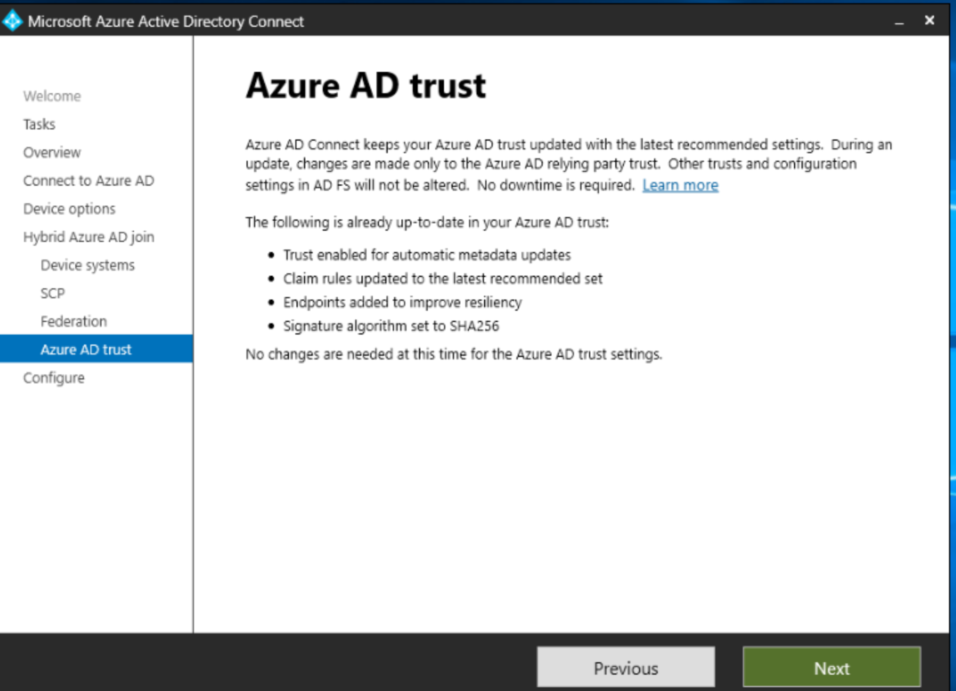This screenshot has width=956, height=691.
Task: Go back with the Previous button
Action: tap(626, 668)
